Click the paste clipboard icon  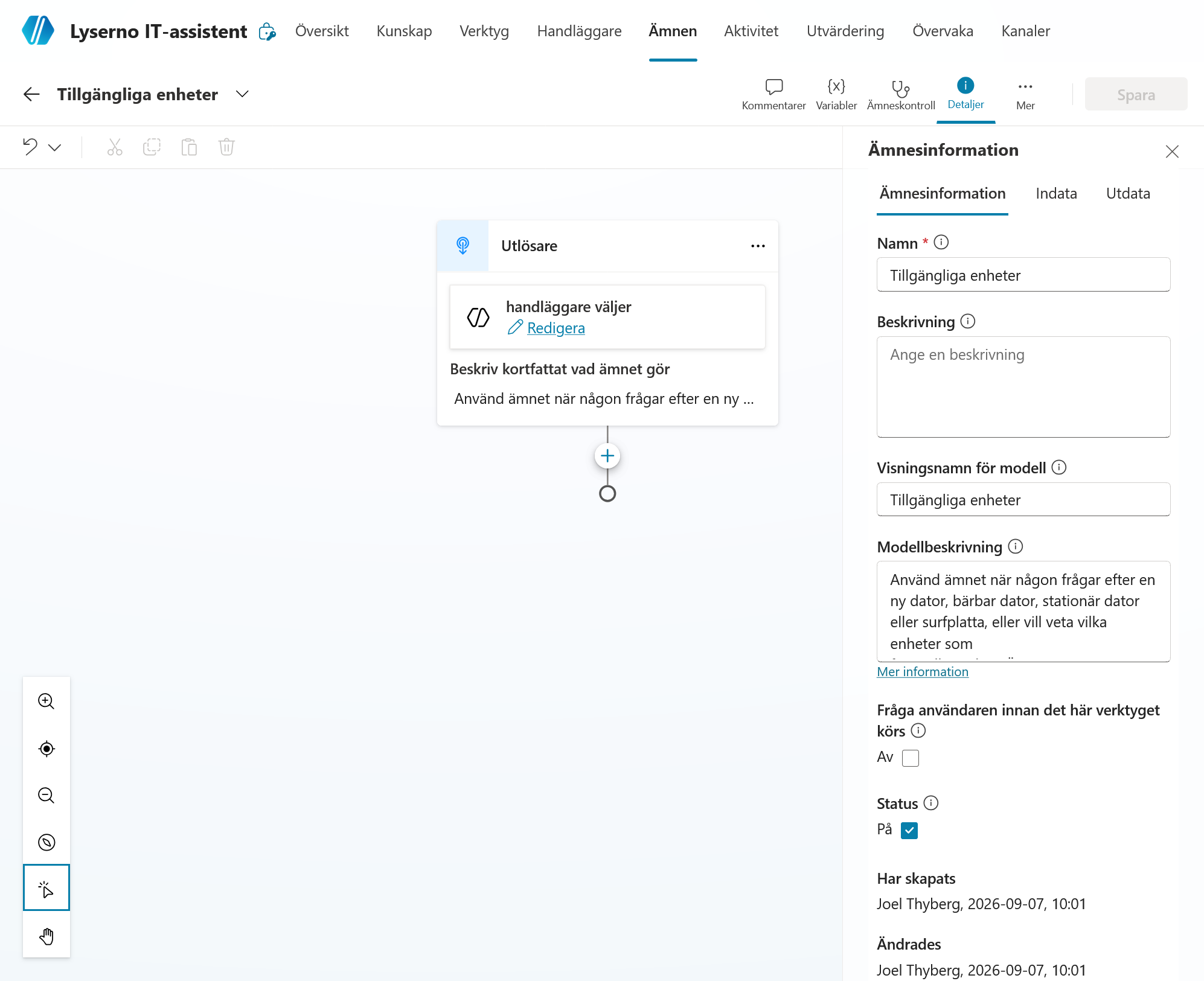pyautogui.click(x=189, y=147)
